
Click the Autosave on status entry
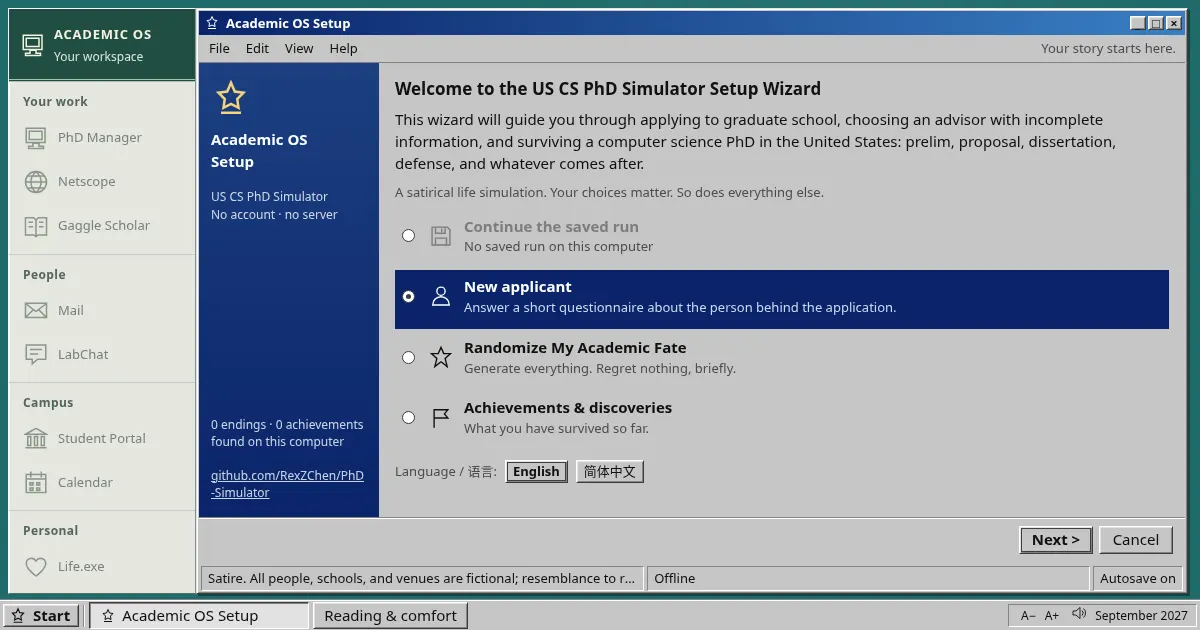point(1138,578)
